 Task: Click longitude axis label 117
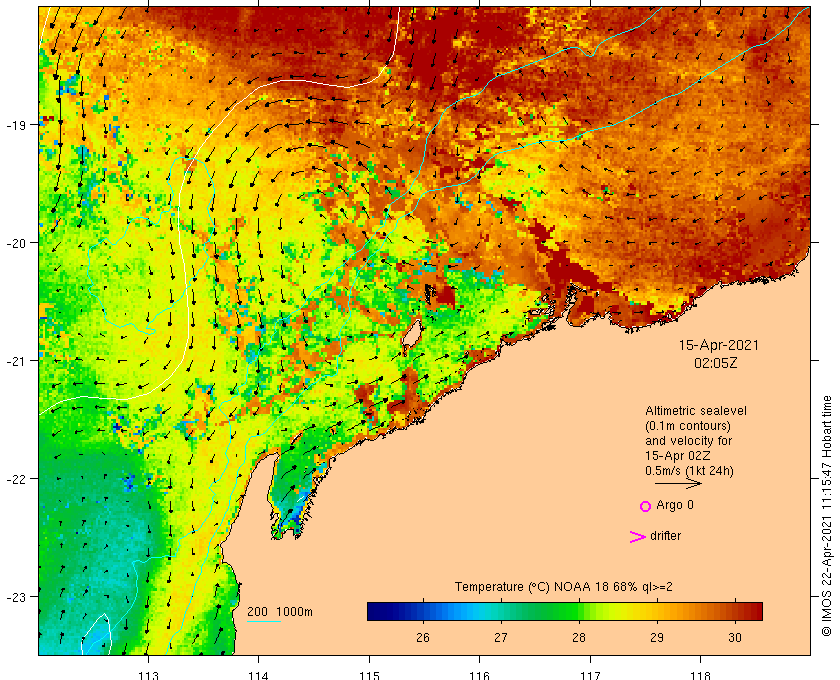[590, 675]
